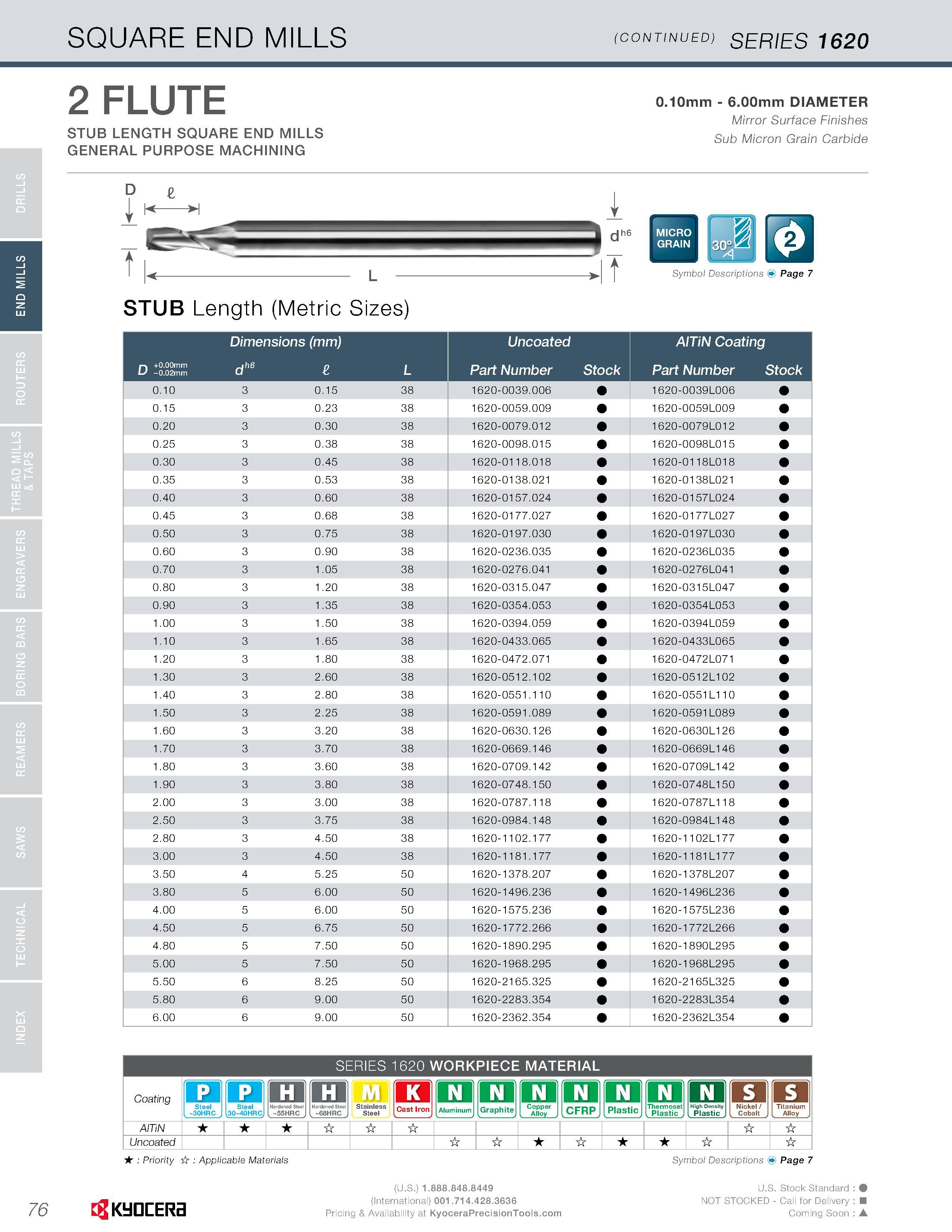Visit the KyoceraPrecisionTools.com link
The width and height of the screenshot is (952, 1232).
click(x=496, y=1213)
